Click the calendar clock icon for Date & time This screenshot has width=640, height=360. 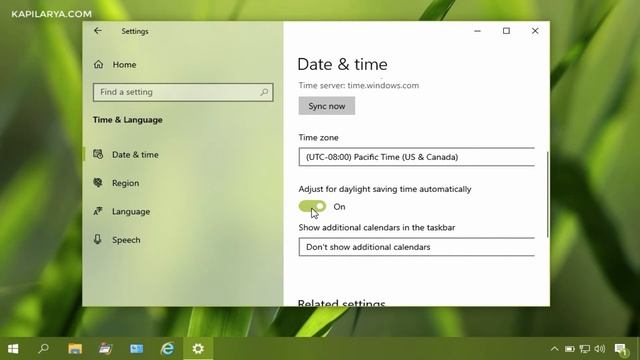click(x=98, y=154)
